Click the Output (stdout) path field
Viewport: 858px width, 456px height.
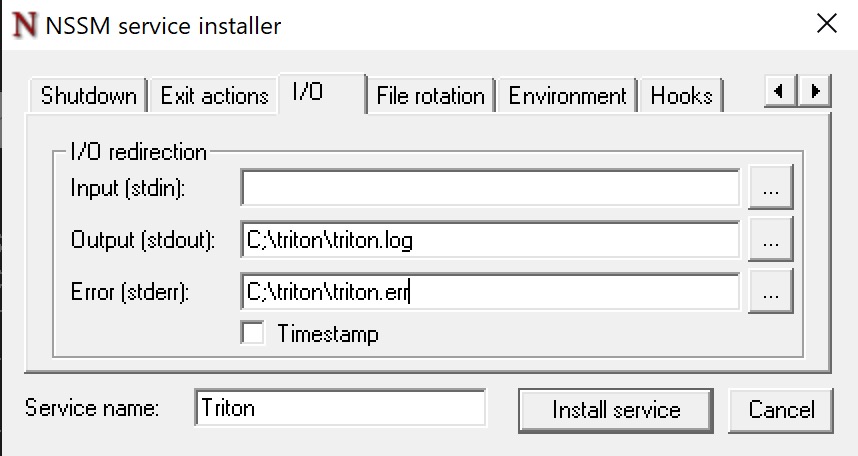coord(489,240)
